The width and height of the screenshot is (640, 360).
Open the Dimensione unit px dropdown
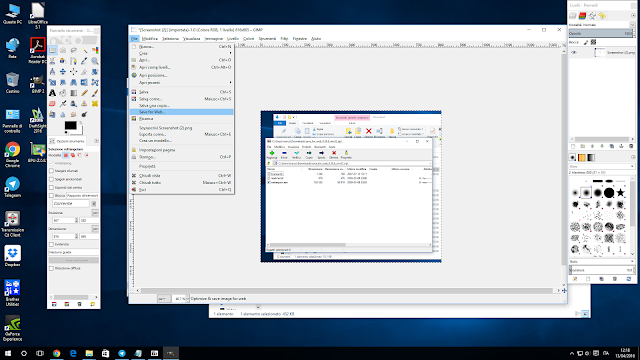[96, 229]
